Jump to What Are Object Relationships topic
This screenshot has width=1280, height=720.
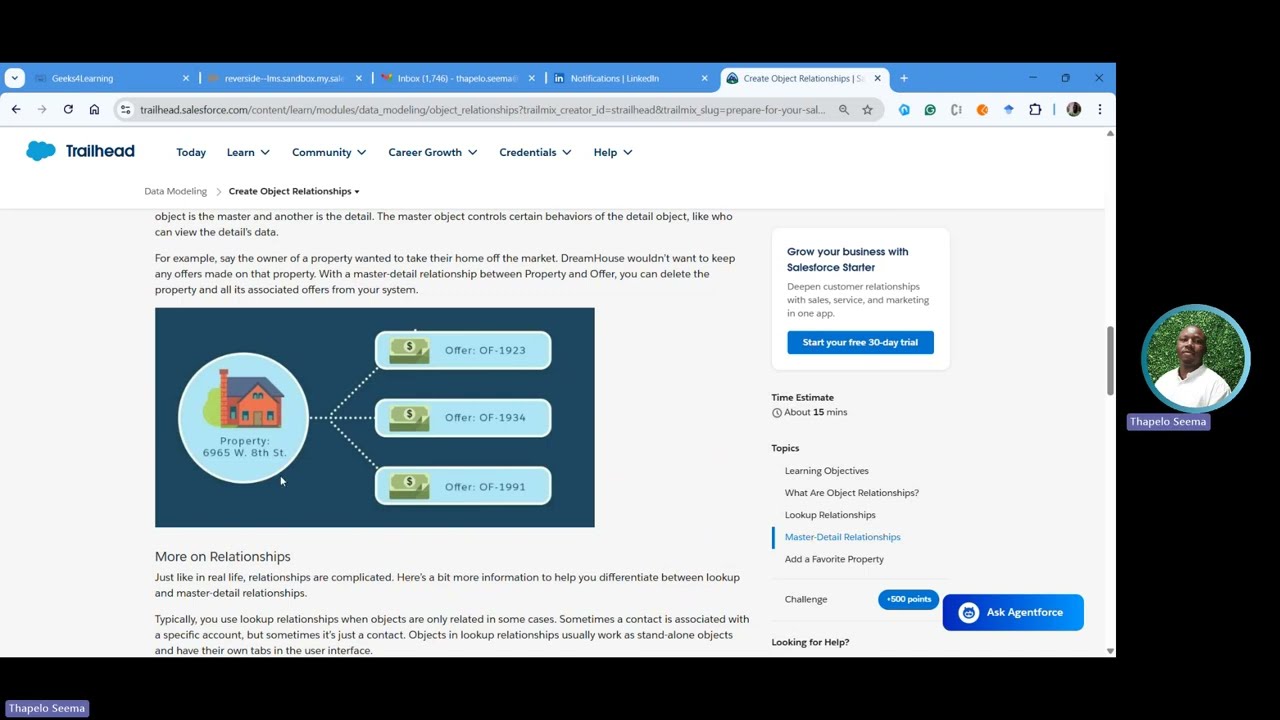pyautogui.click(x=851, y=493)
